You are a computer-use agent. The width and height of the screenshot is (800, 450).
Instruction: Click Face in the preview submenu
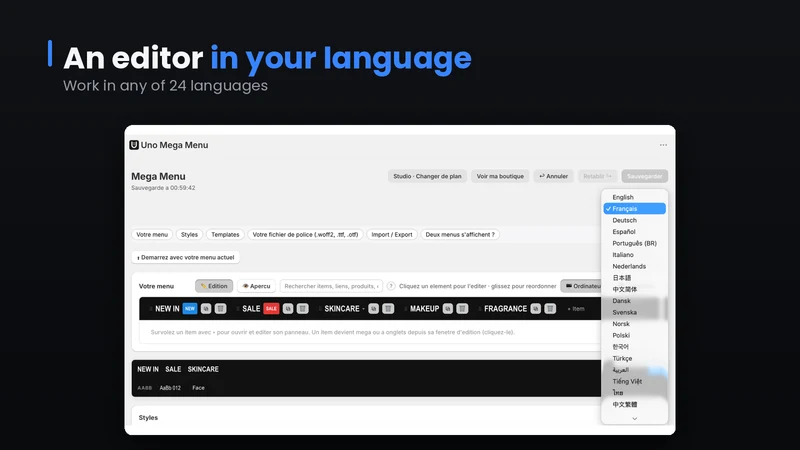click(198, 388)
